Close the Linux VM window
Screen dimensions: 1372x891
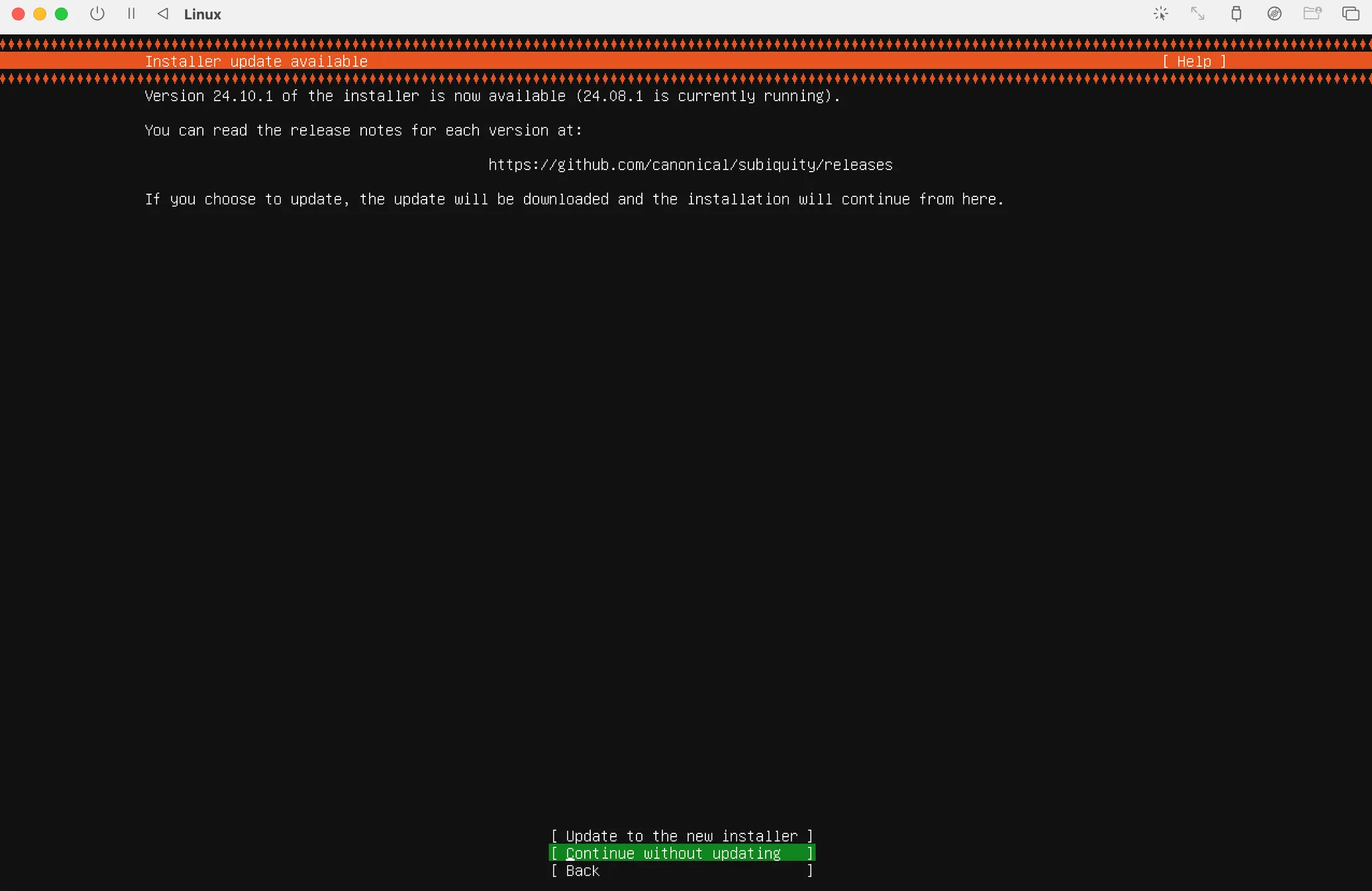pos(18,14)
